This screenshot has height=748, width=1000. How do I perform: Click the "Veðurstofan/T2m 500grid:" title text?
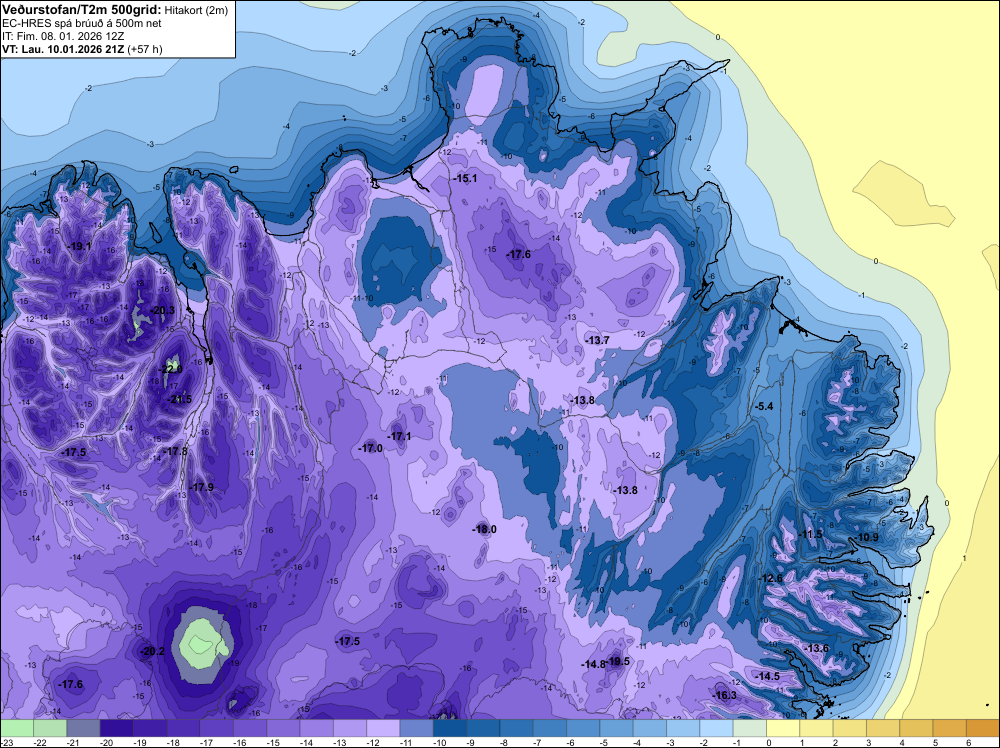coord(82,10)
